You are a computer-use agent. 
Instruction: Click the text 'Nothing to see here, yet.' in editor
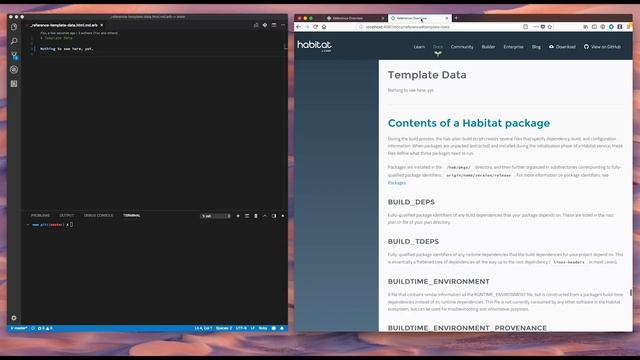(x=67, y=49)
